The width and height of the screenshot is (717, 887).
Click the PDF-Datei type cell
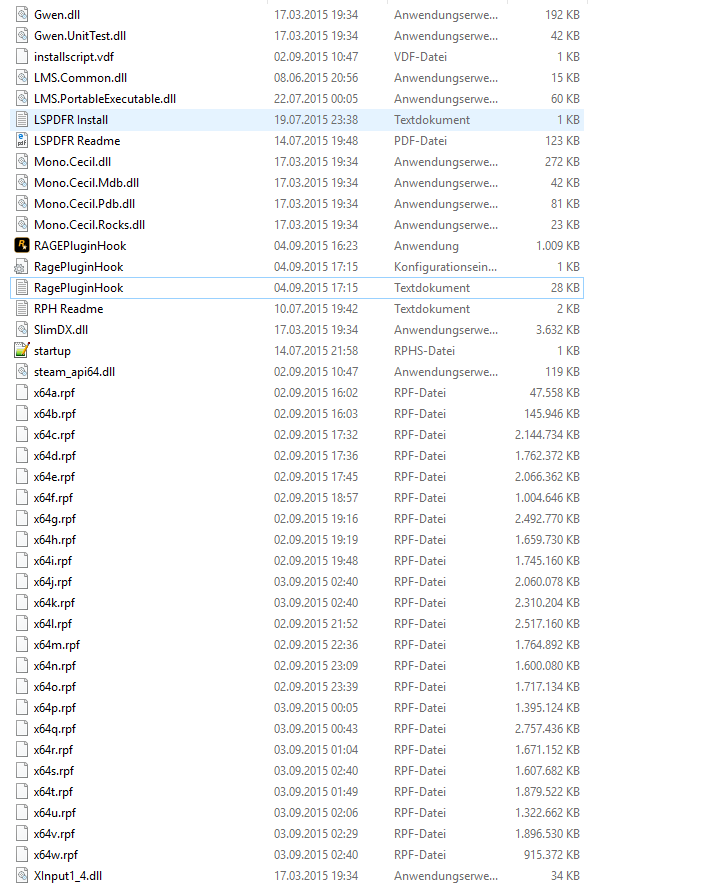coord(420,140)
